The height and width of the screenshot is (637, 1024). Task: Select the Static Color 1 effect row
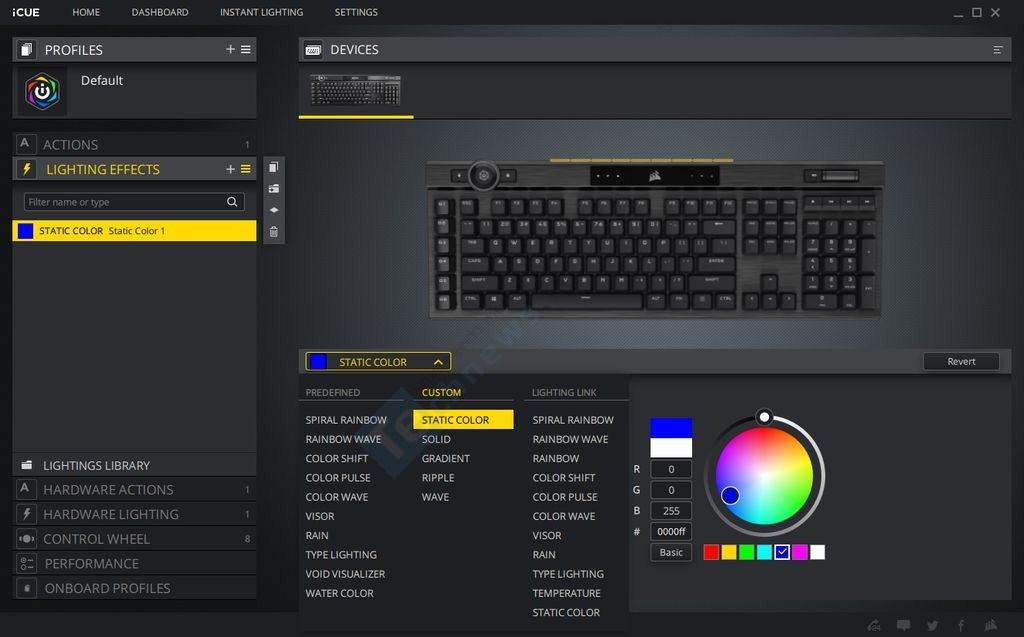pyautogui.click(x=135, y=231)
